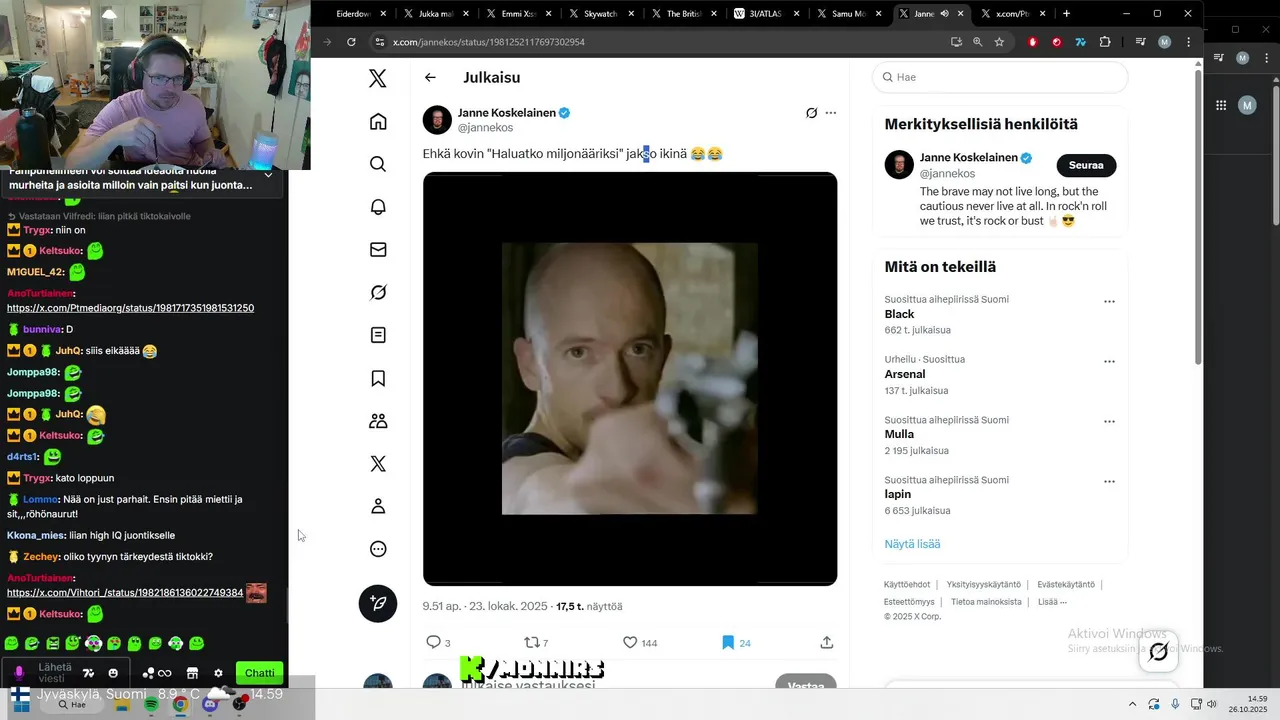The height and width of the screenshot is (720, 1280).
Task: Expand the Lisää footer menu
Action: (1052, 602)
